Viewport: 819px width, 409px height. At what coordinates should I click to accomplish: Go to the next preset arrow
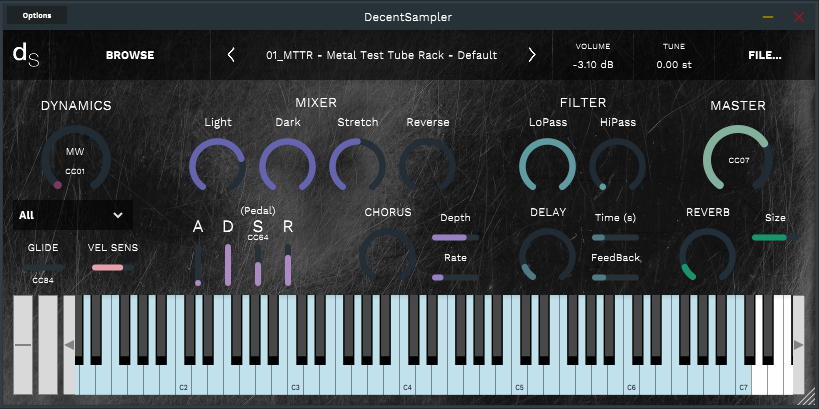(x=532, y=55)
